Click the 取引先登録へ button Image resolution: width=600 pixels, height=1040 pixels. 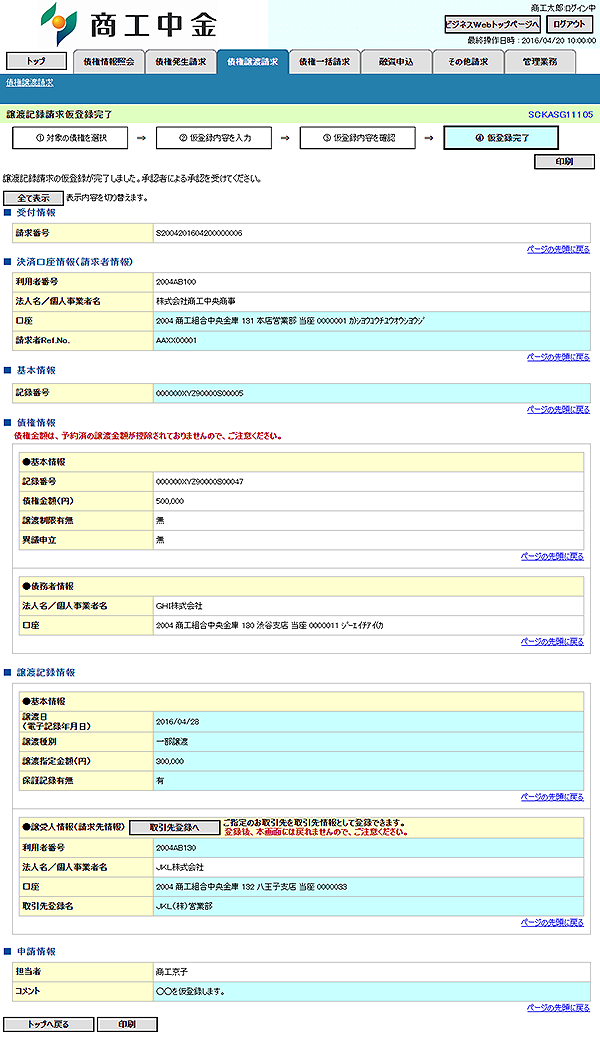tap(174, 827)
